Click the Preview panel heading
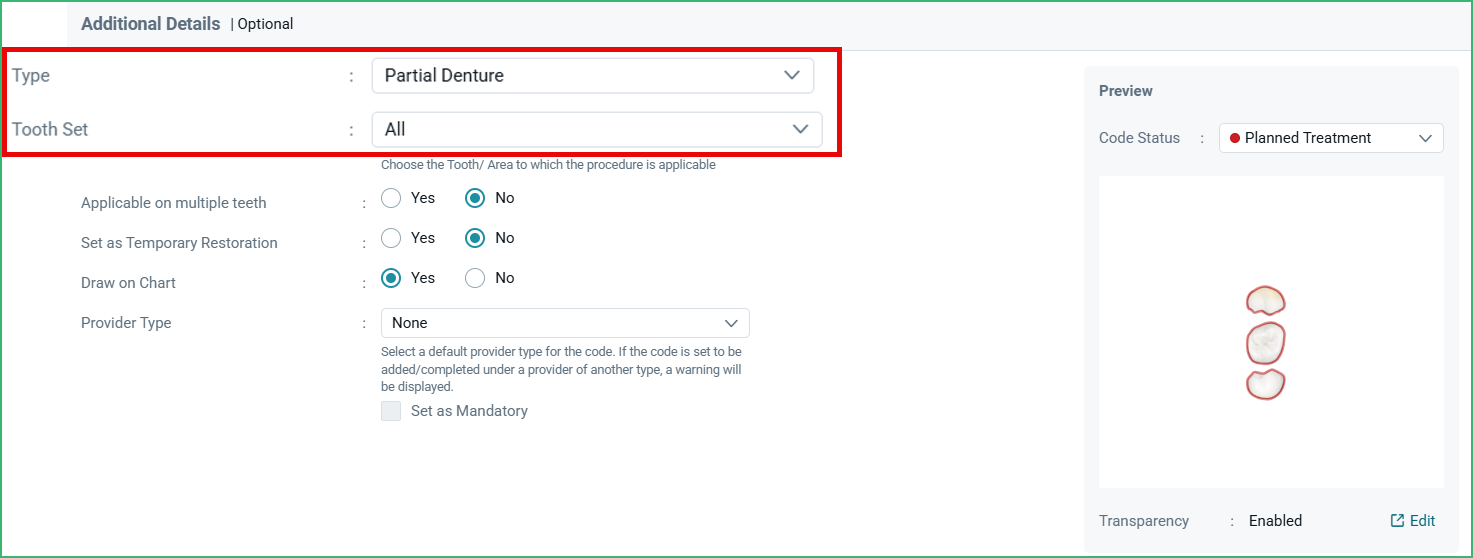This screenshot has height=558, width=1473. [1126, 91]
